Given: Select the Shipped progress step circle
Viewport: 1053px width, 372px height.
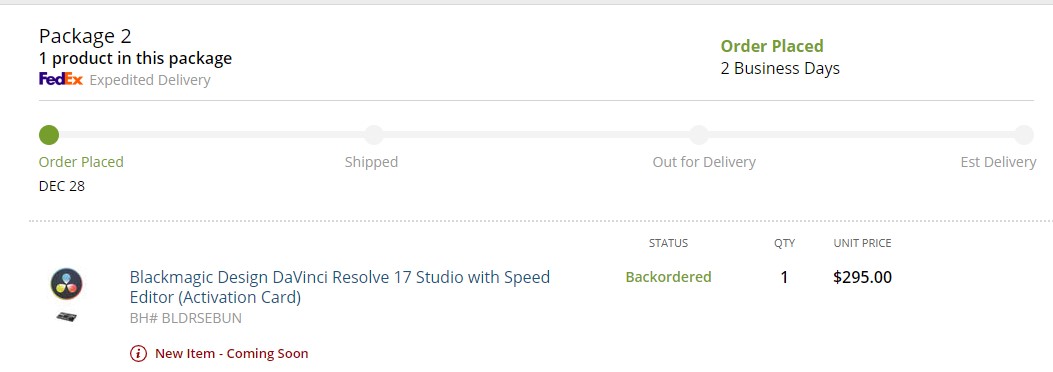Looking at the screenshot, I should (374, 135).
